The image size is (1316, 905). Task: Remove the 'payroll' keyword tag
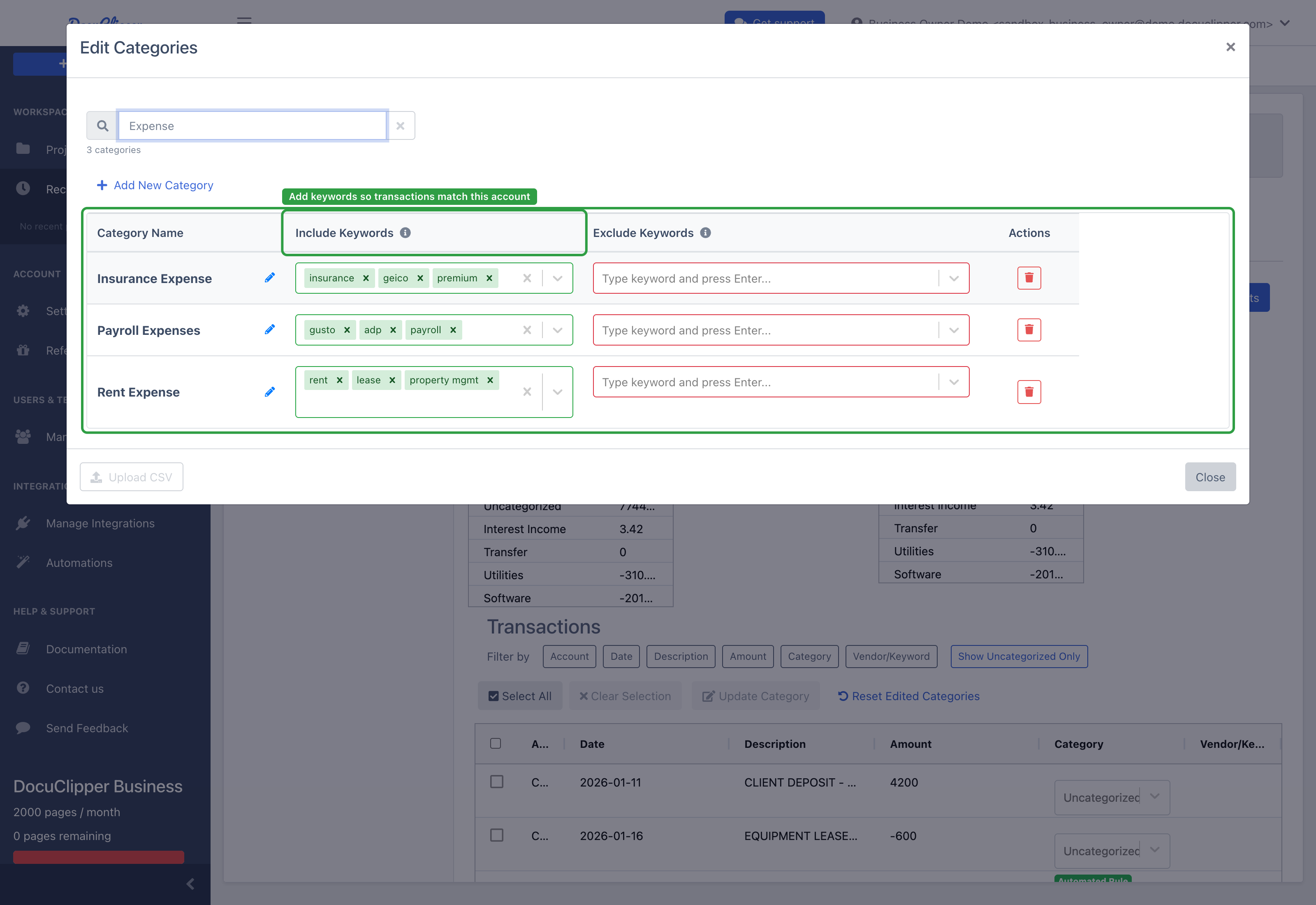(453, 330)
